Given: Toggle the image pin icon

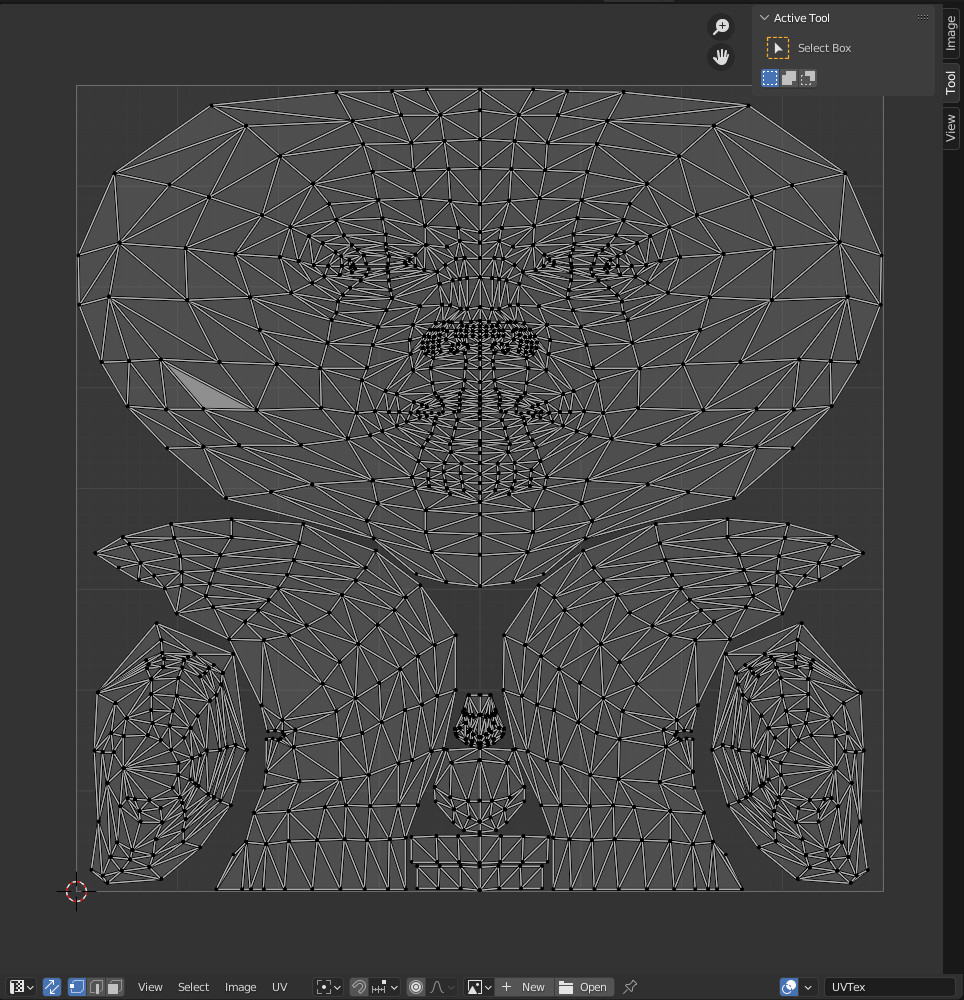Looking at the screenshot, I should [x=630, y=987].
